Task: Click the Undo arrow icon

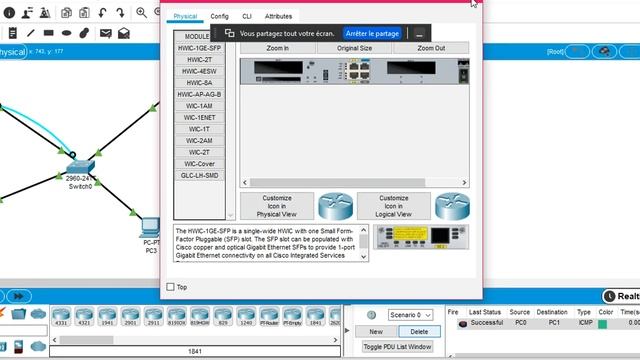Action: [102, 13]
